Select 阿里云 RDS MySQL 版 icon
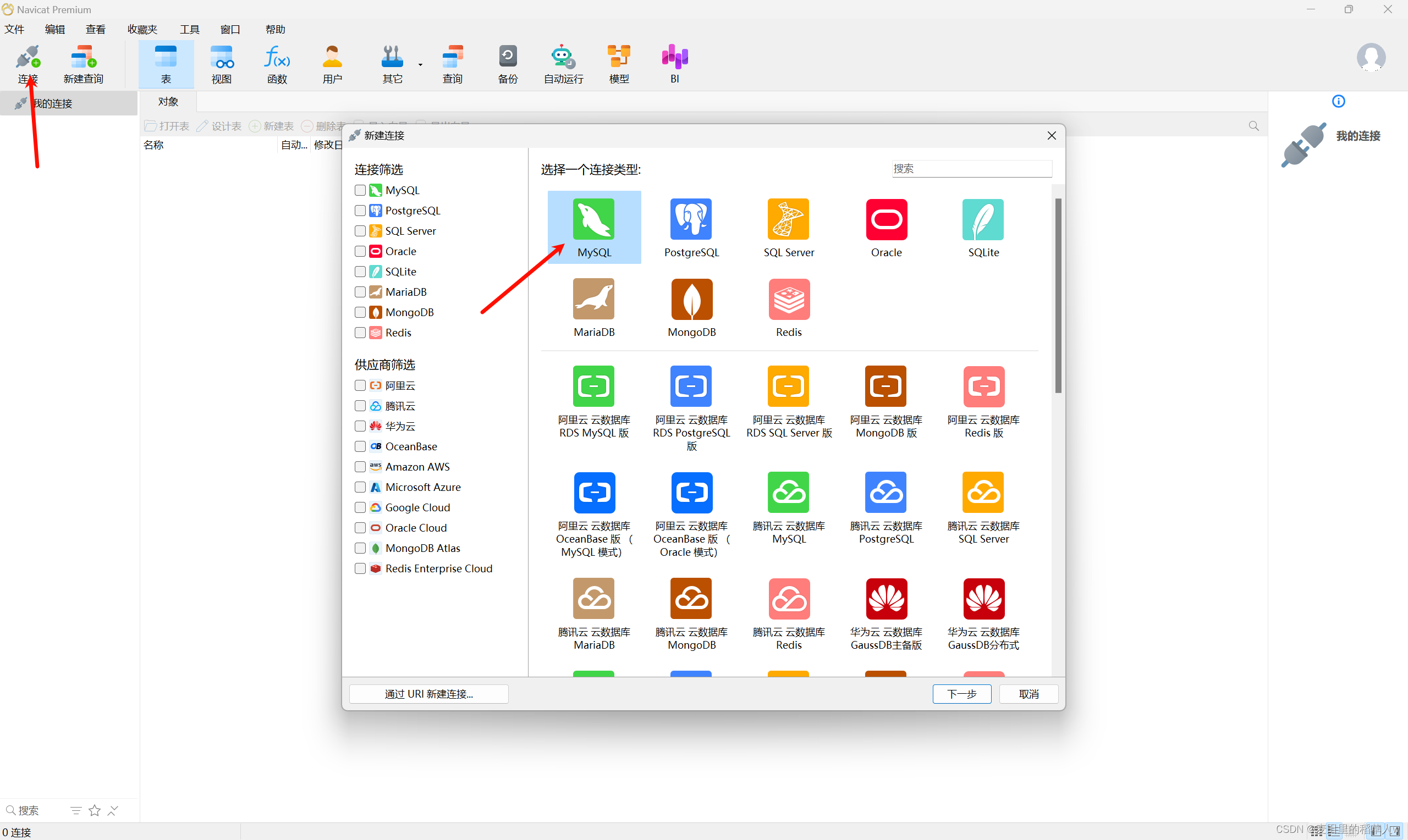This screenshot has height=840, width=1408. pos(593,386)
